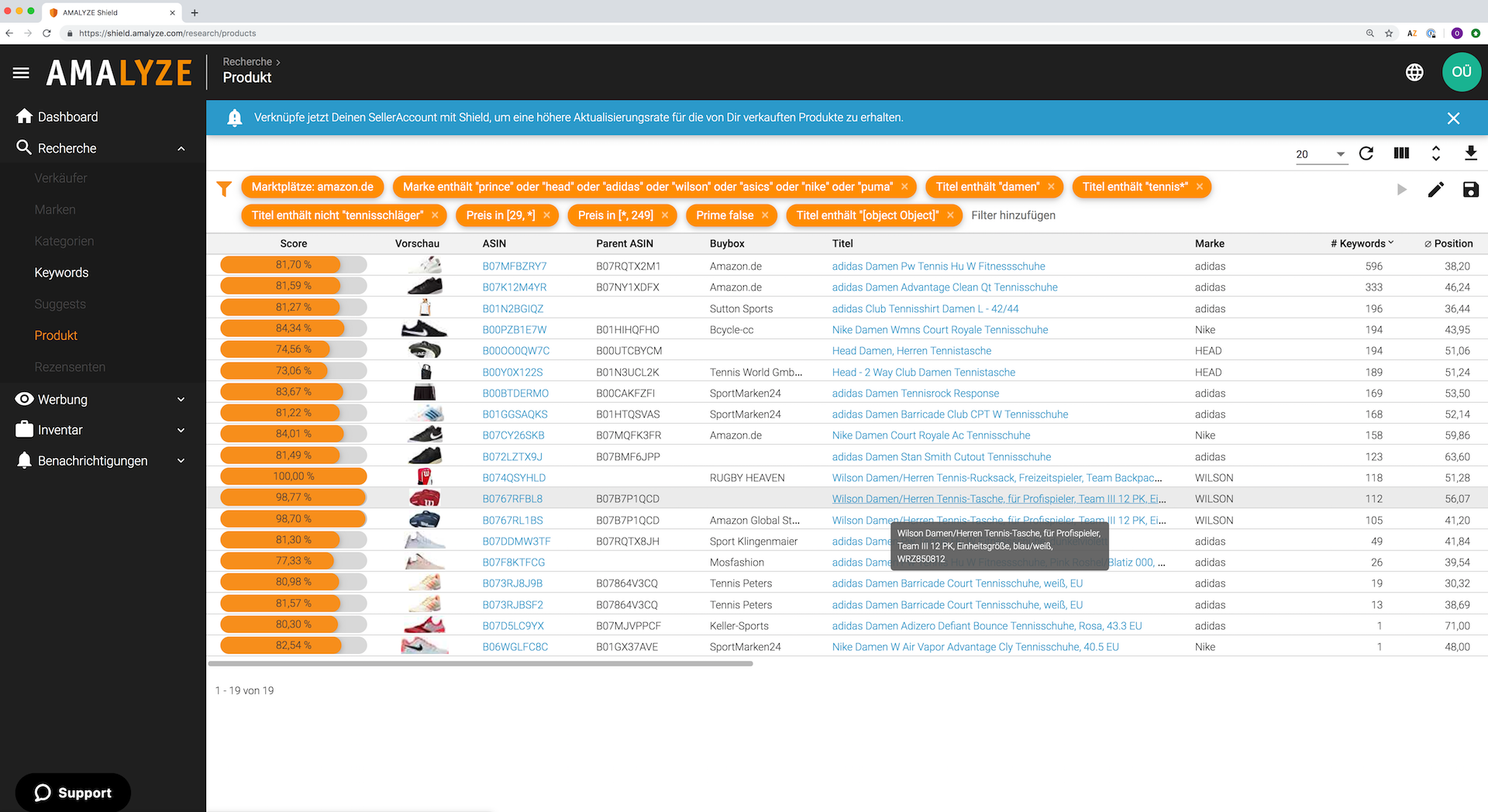Click the horizontal table scrollbar

coord(480,664)
